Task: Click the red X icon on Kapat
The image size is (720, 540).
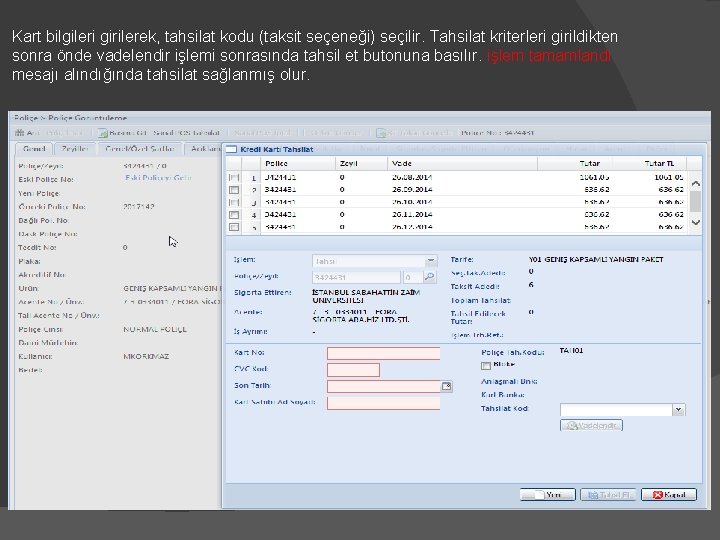Action: coord(658,495)
